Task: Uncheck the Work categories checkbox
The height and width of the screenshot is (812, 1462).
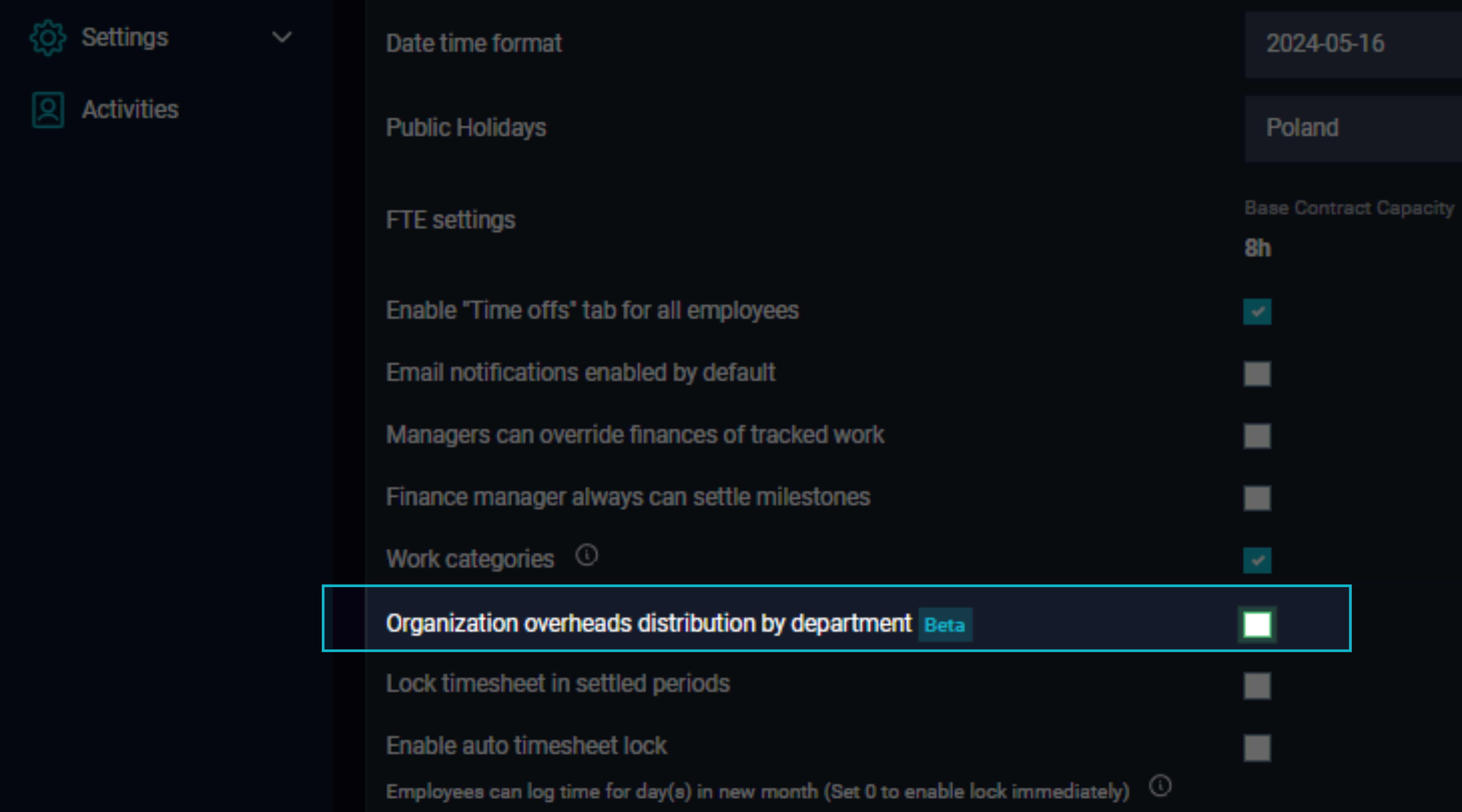Action: [1257, 561]
